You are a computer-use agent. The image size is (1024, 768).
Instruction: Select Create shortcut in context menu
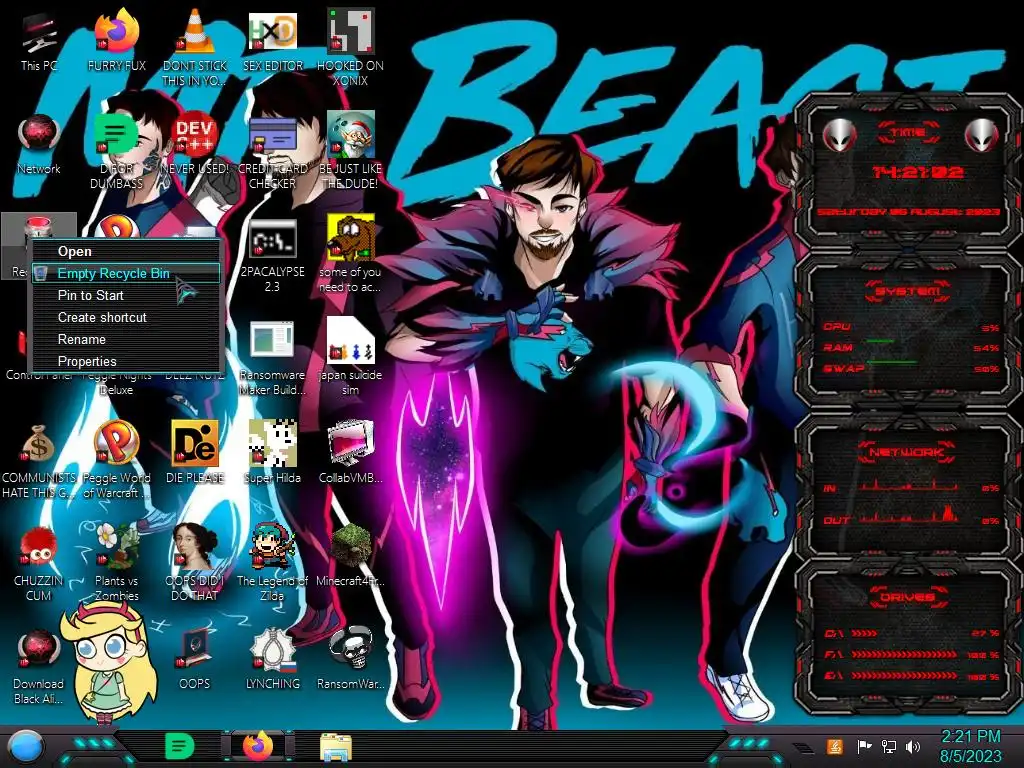coord(126,317)
